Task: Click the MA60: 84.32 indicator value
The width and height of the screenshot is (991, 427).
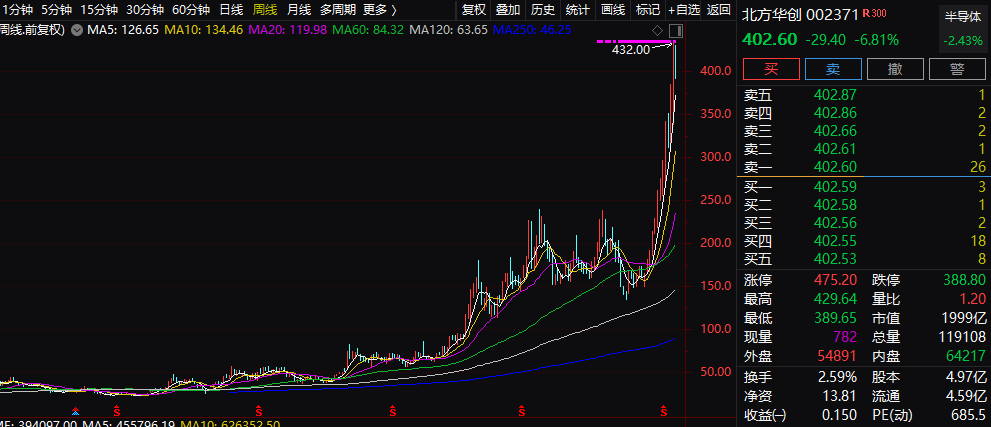Action: click(x=368, y=30)
